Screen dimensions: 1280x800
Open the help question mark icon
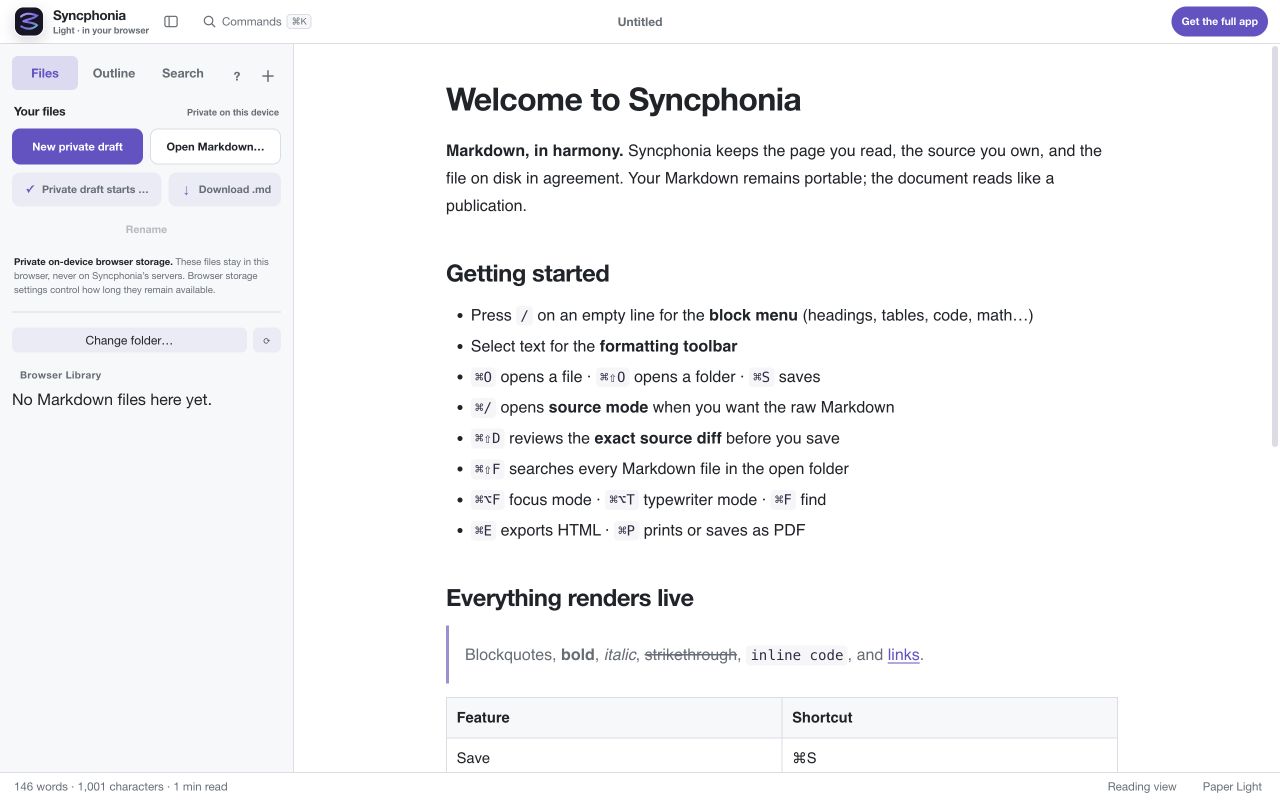[237, 76]
